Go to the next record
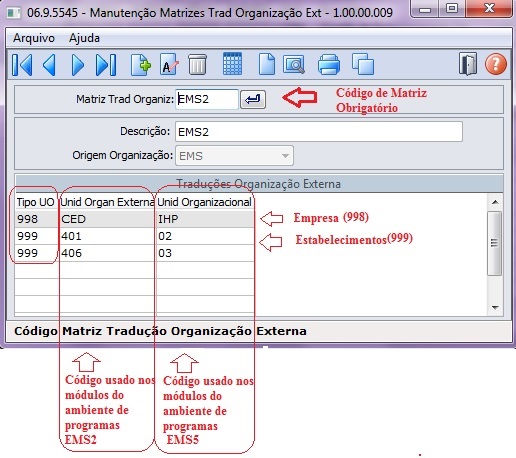The image size is (516, 458). pyautogui.click(x=78, y=65)
